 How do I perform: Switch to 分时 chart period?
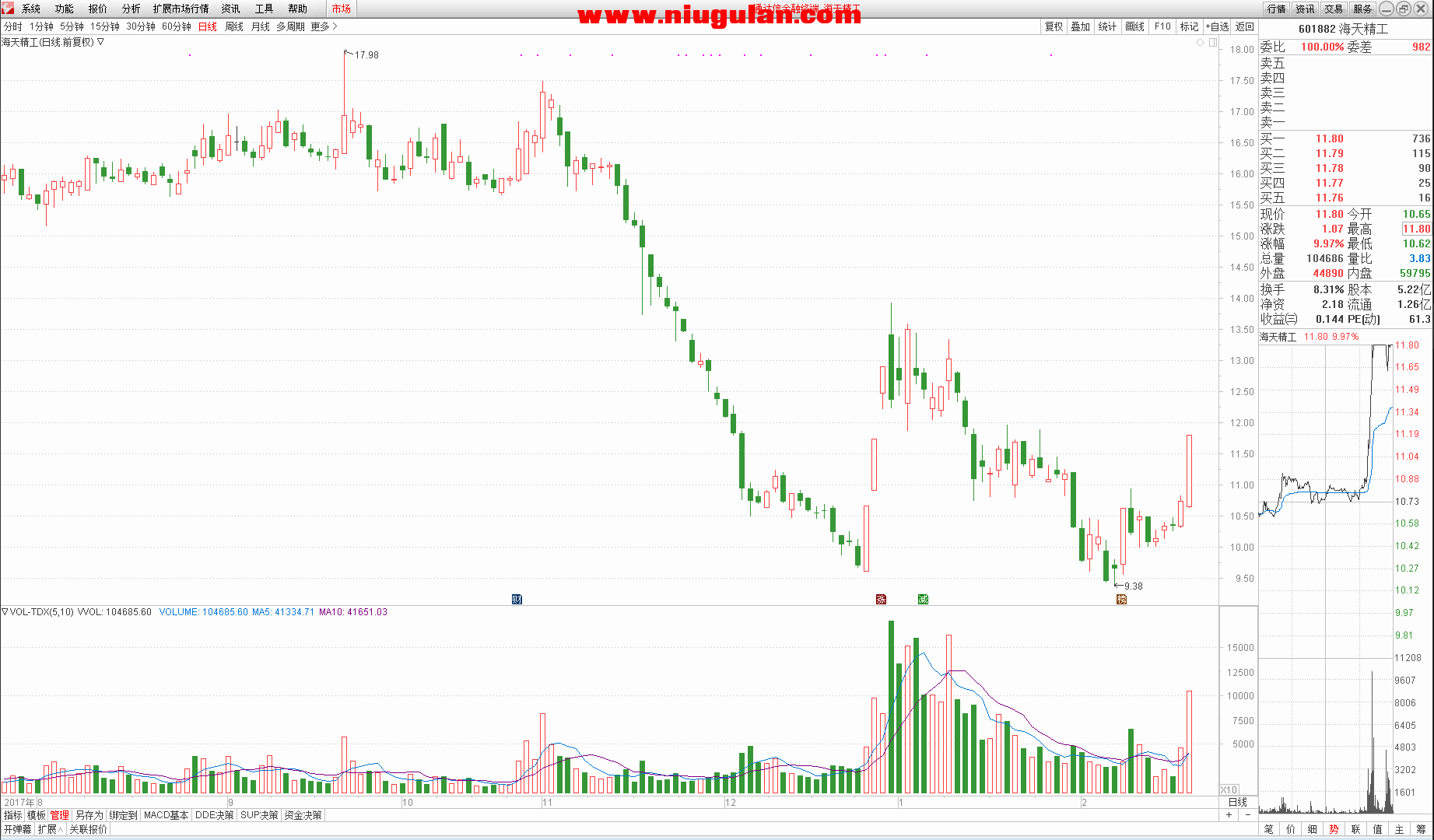(13, 26)
